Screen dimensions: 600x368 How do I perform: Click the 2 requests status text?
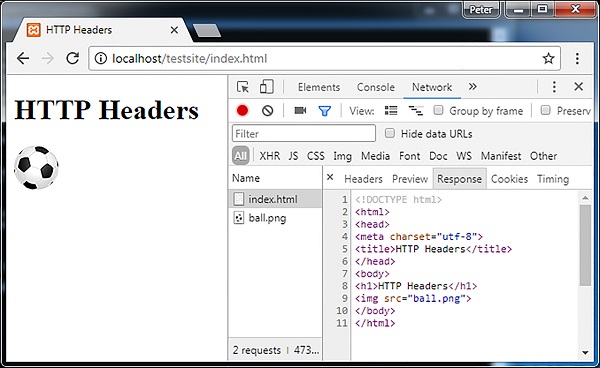(256, 350)
